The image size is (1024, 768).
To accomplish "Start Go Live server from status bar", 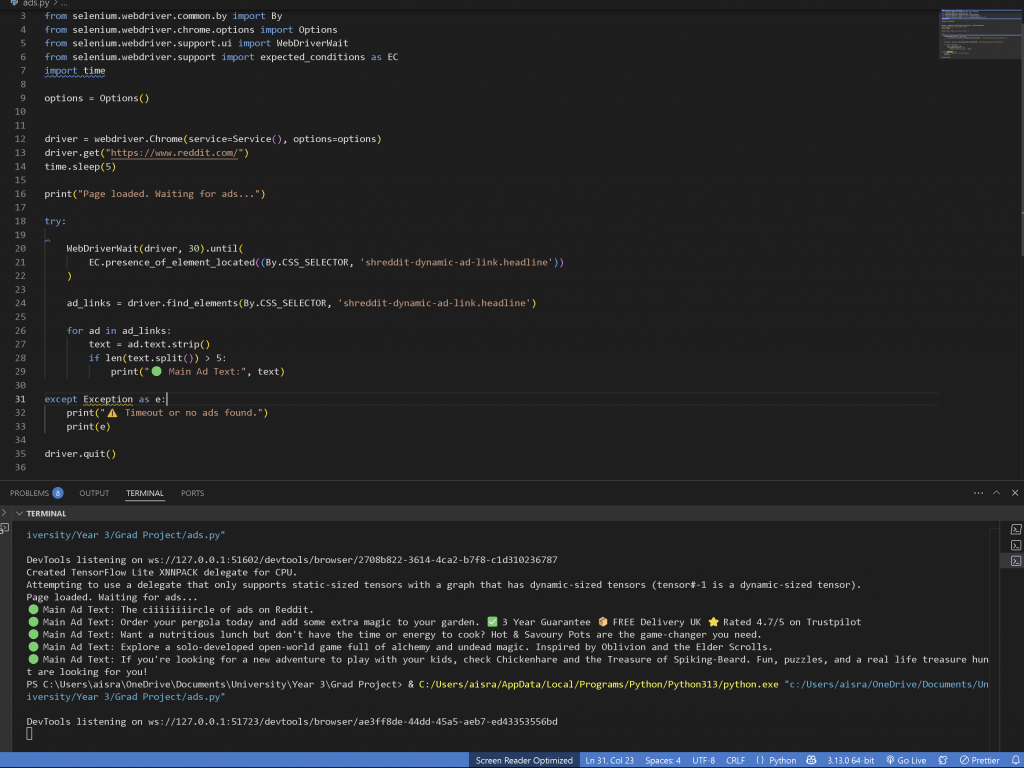I will coord(905,760).
